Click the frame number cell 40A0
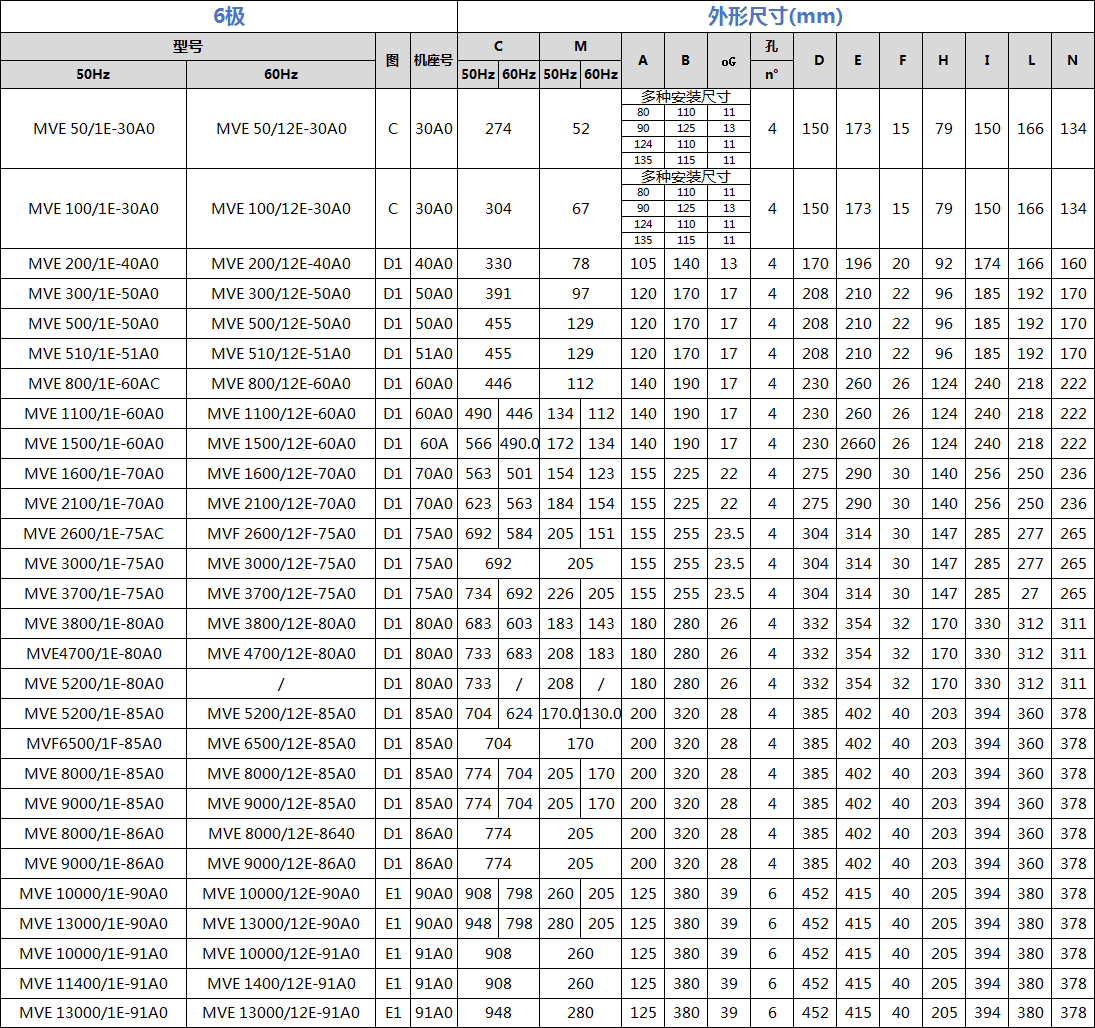1095x1028 pixels. pos(433,264)
